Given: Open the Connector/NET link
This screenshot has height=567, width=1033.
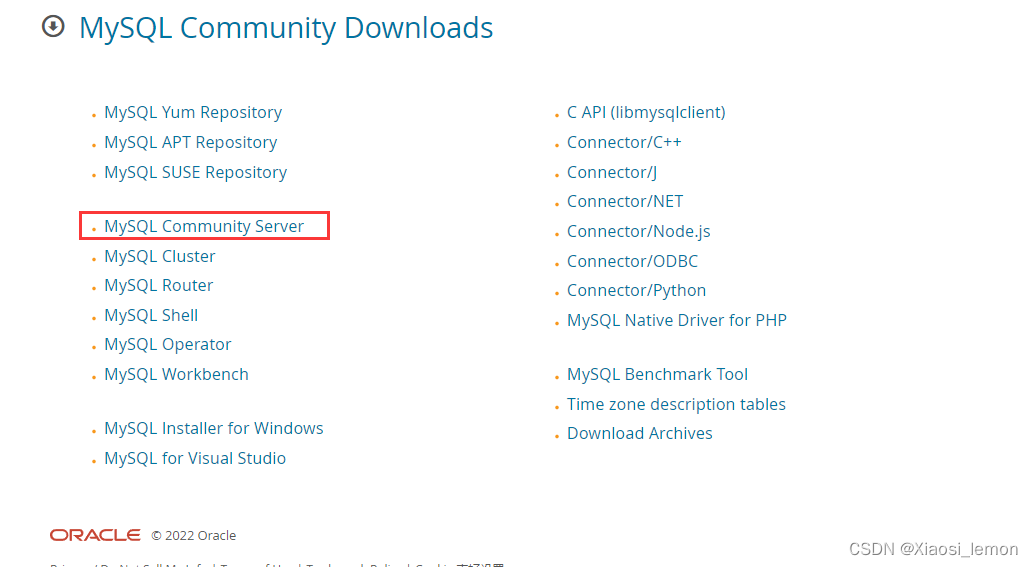Looking at the screenshot, I should tap(625, 202).
